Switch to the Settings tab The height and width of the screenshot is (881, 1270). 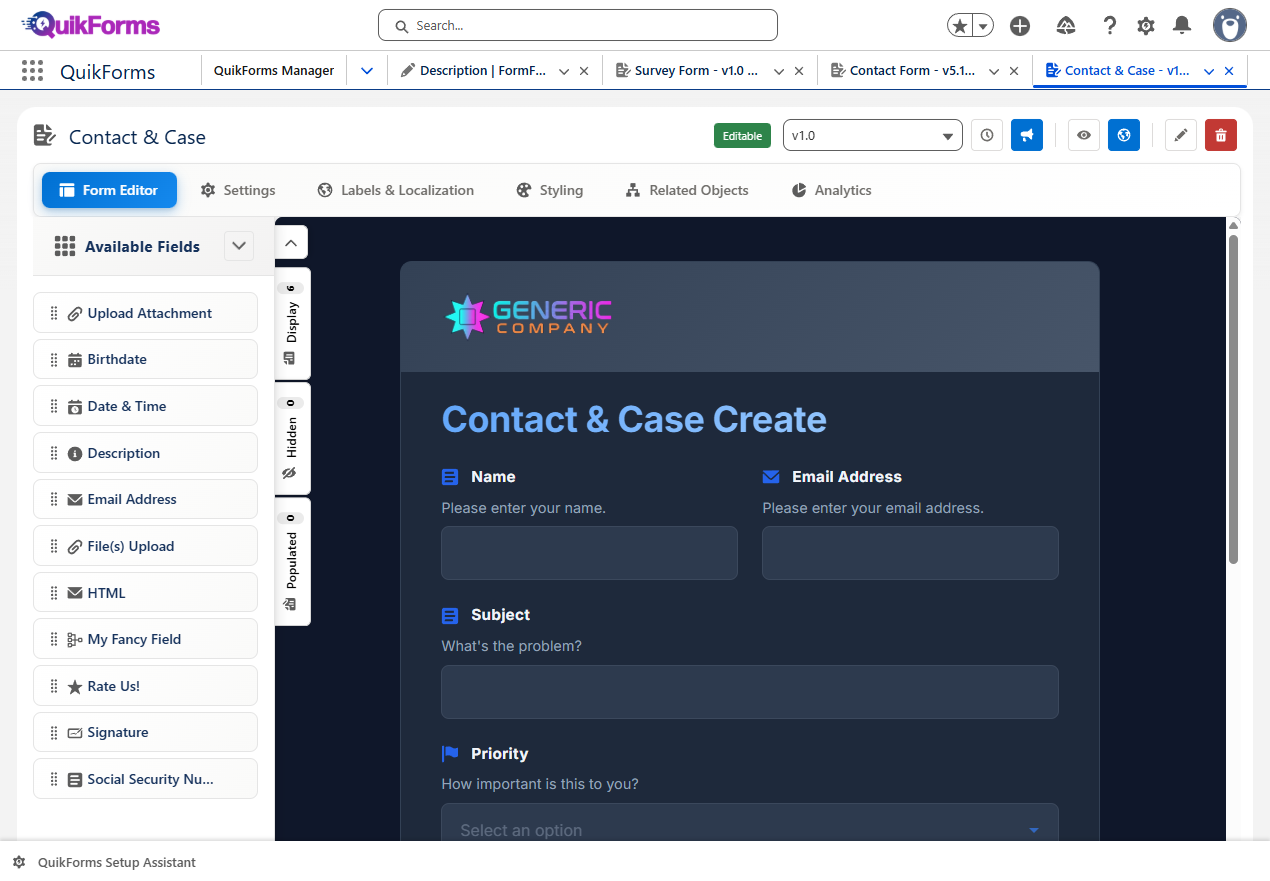coord(237,190)
